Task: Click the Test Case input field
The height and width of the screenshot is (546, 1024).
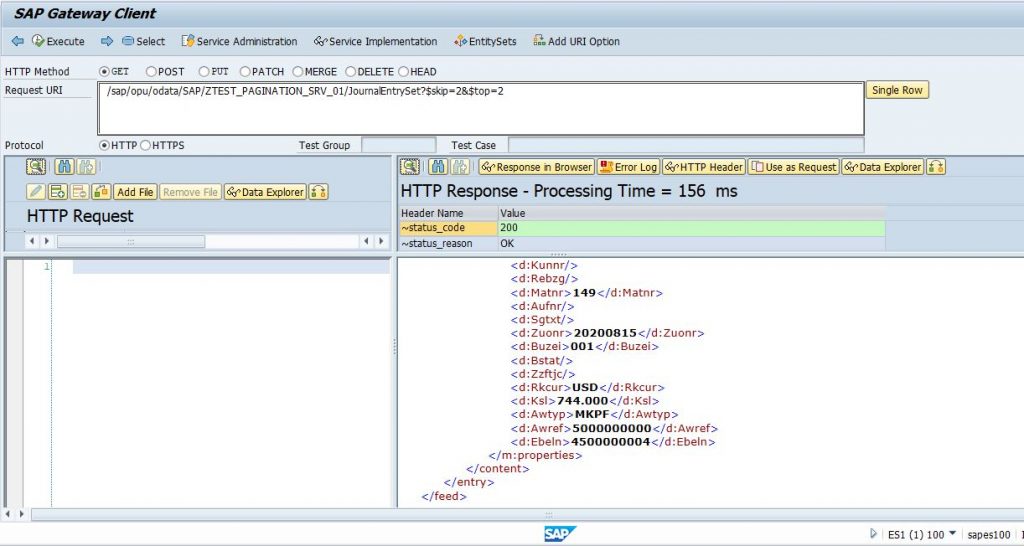Action: [x=686, y=145]
